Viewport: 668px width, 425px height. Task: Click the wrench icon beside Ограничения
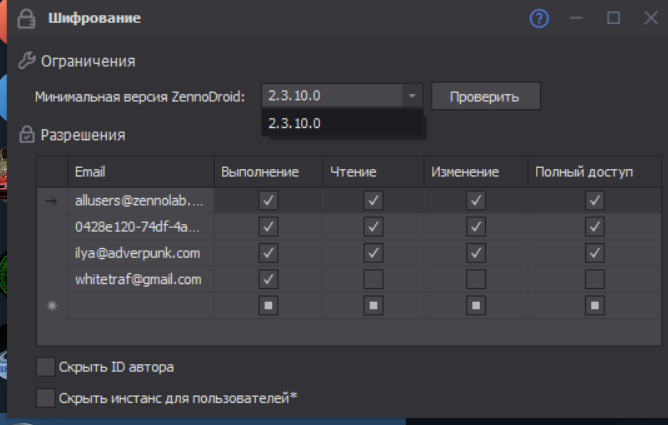tap(28, 61)
